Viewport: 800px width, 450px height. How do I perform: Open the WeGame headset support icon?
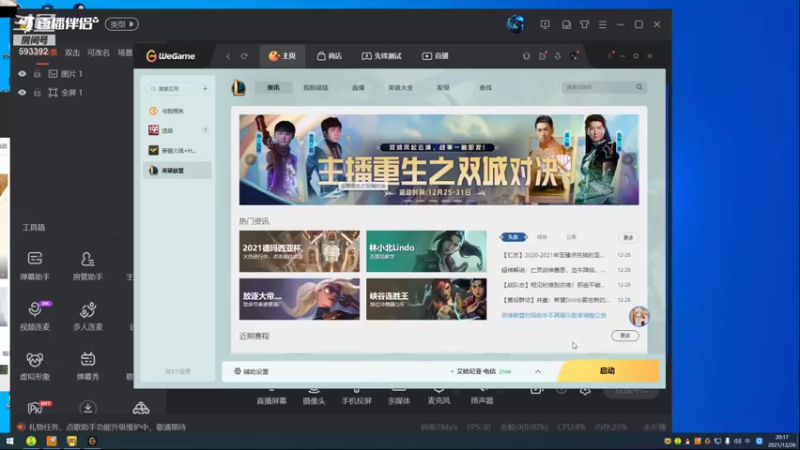point(526,56)
